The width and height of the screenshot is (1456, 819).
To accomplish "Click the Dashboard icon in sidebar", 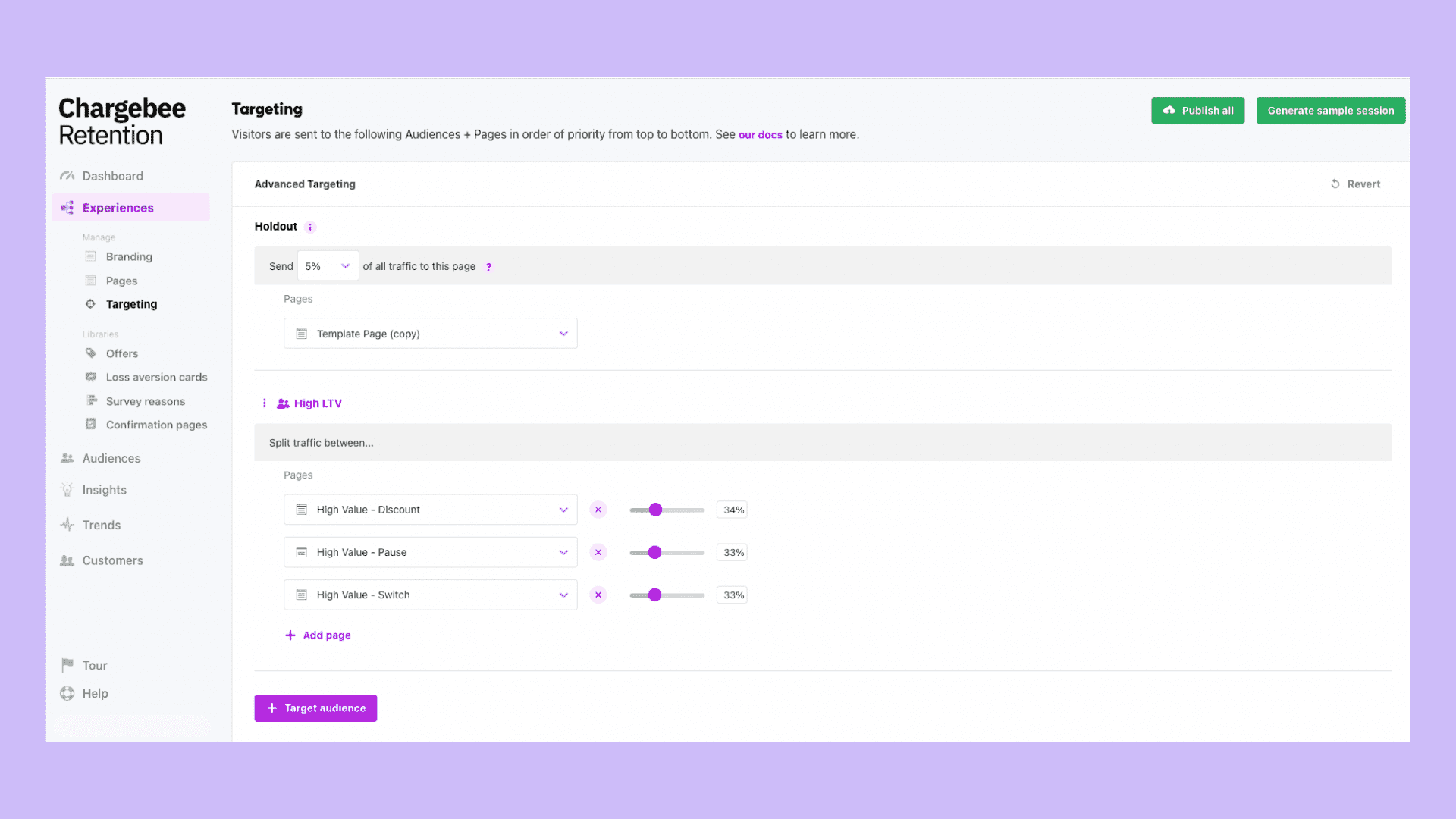I will tap(68, 175).
